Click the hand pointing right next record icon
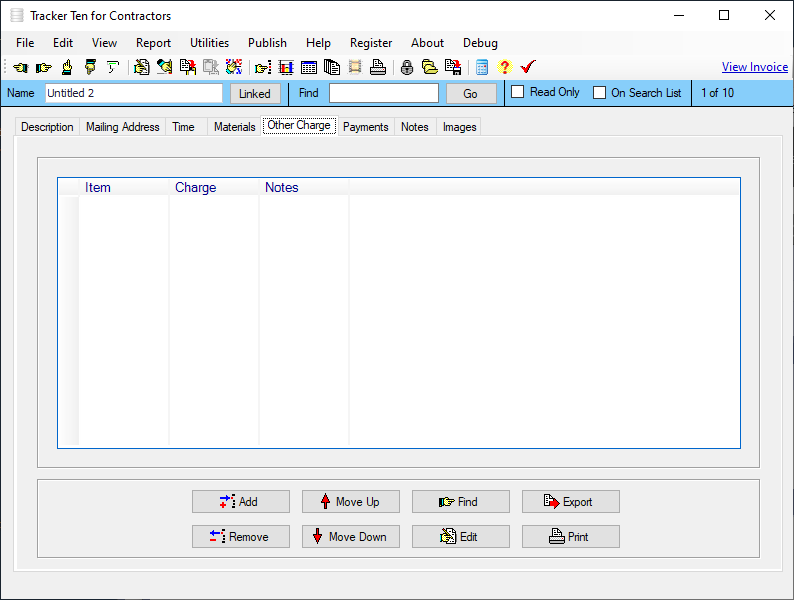Image resolution: width=794 pixels, height=600 pixels. click(44, 67)
